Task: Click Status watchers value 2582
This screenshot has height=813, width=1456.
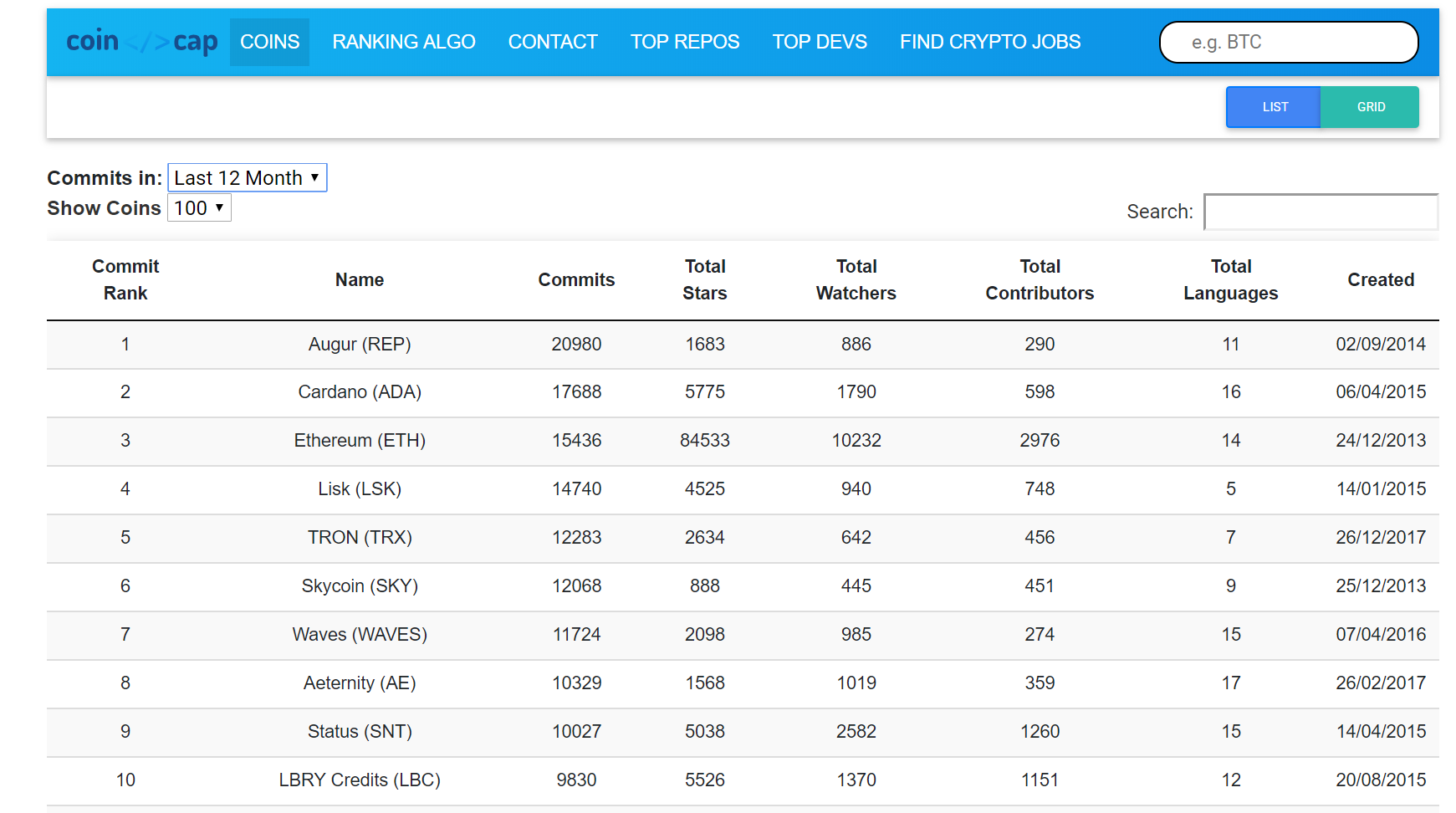Action: pos(856,732)
